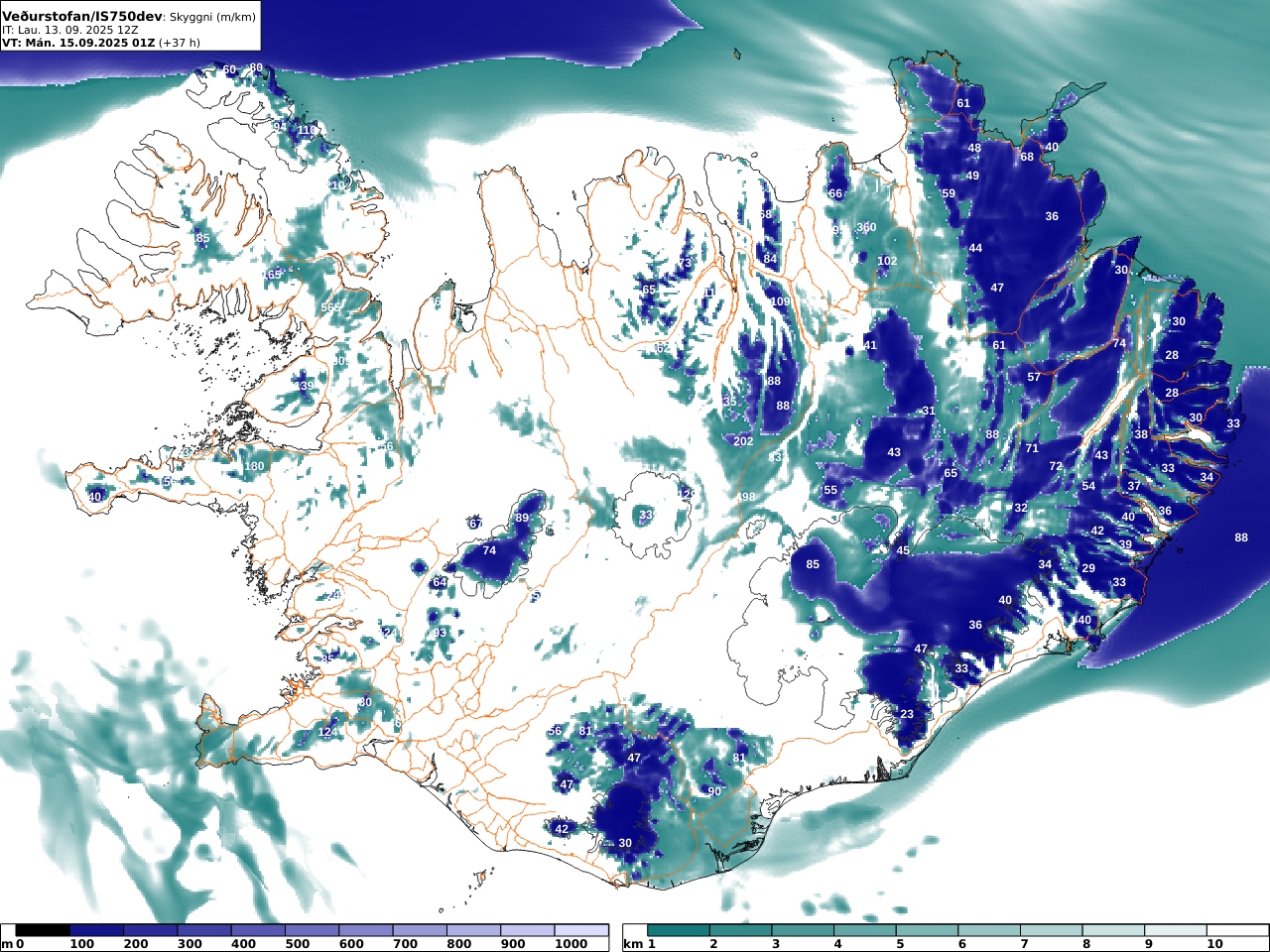
Task: Click the map value 89
Action: point(523,518)
